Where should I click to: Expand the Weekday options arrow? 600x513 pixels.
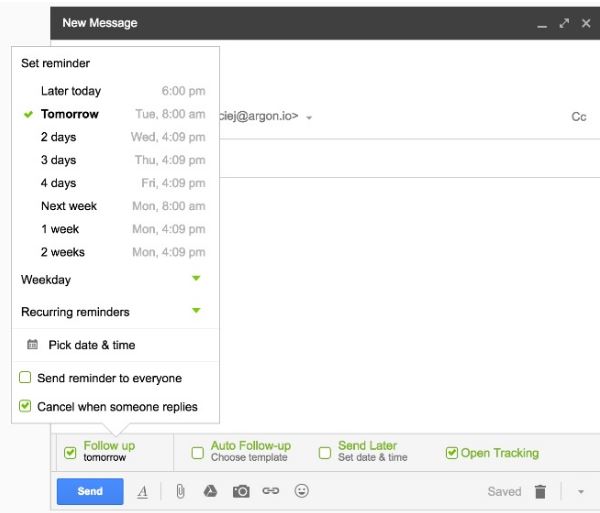196,279
